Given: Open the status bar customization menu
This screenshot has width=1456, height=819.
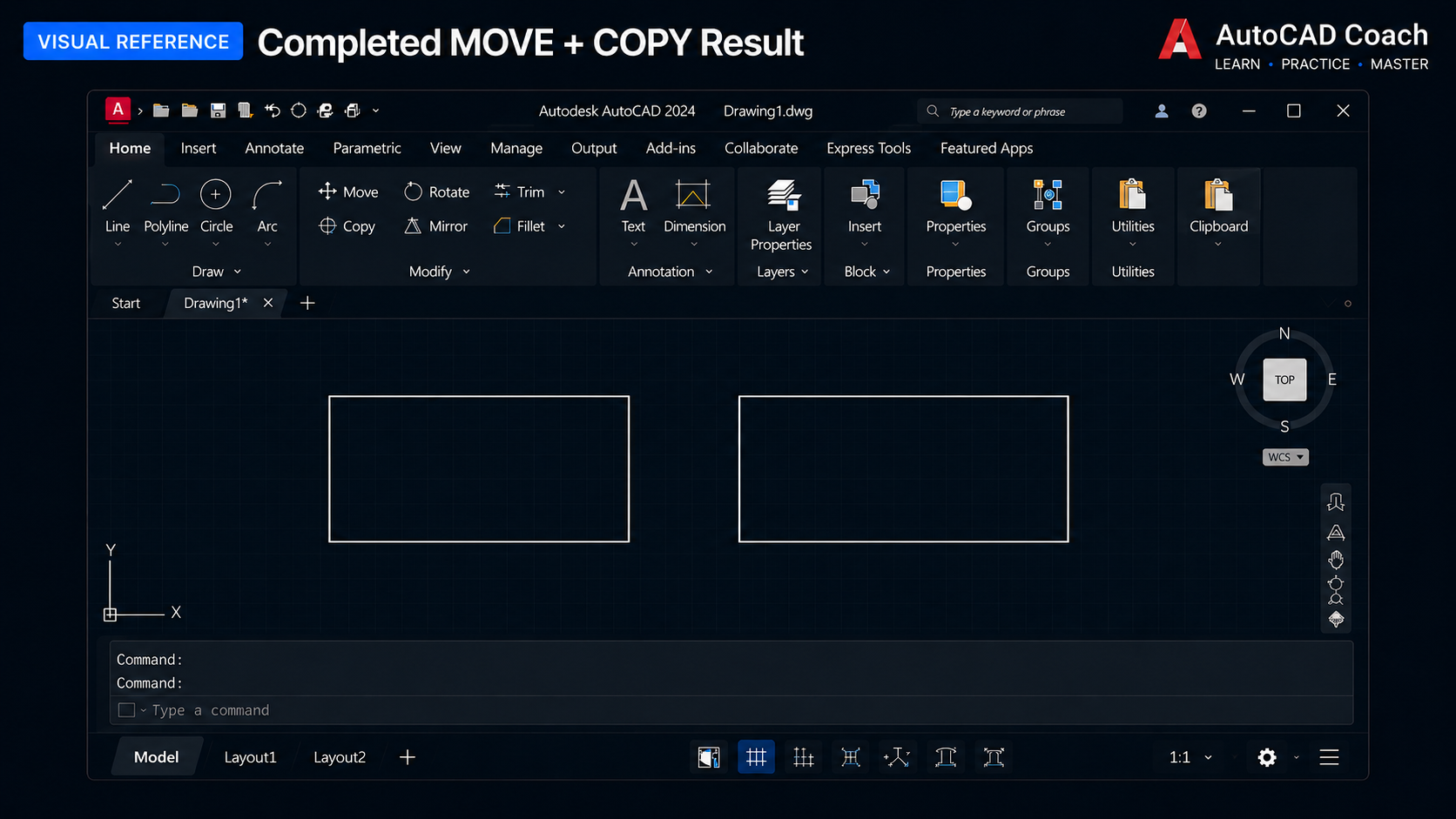Looking at the screenshot, I should (x=1329, y=757).
